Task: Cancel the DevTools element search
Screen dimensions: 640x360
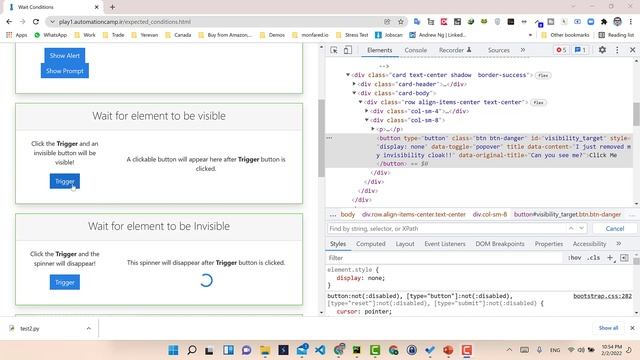Action: 615,229
